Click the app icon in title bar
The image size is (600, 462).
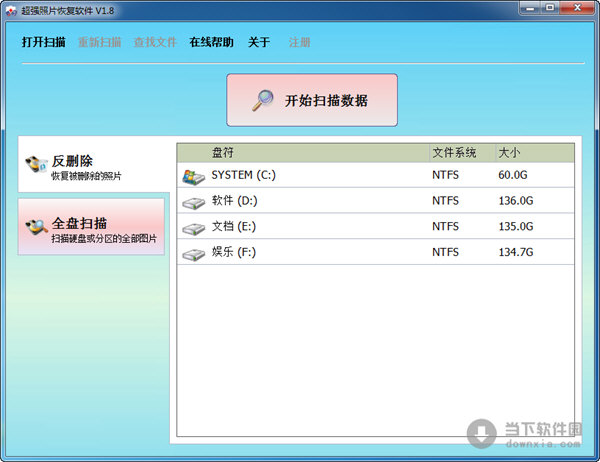click(11, 9)
